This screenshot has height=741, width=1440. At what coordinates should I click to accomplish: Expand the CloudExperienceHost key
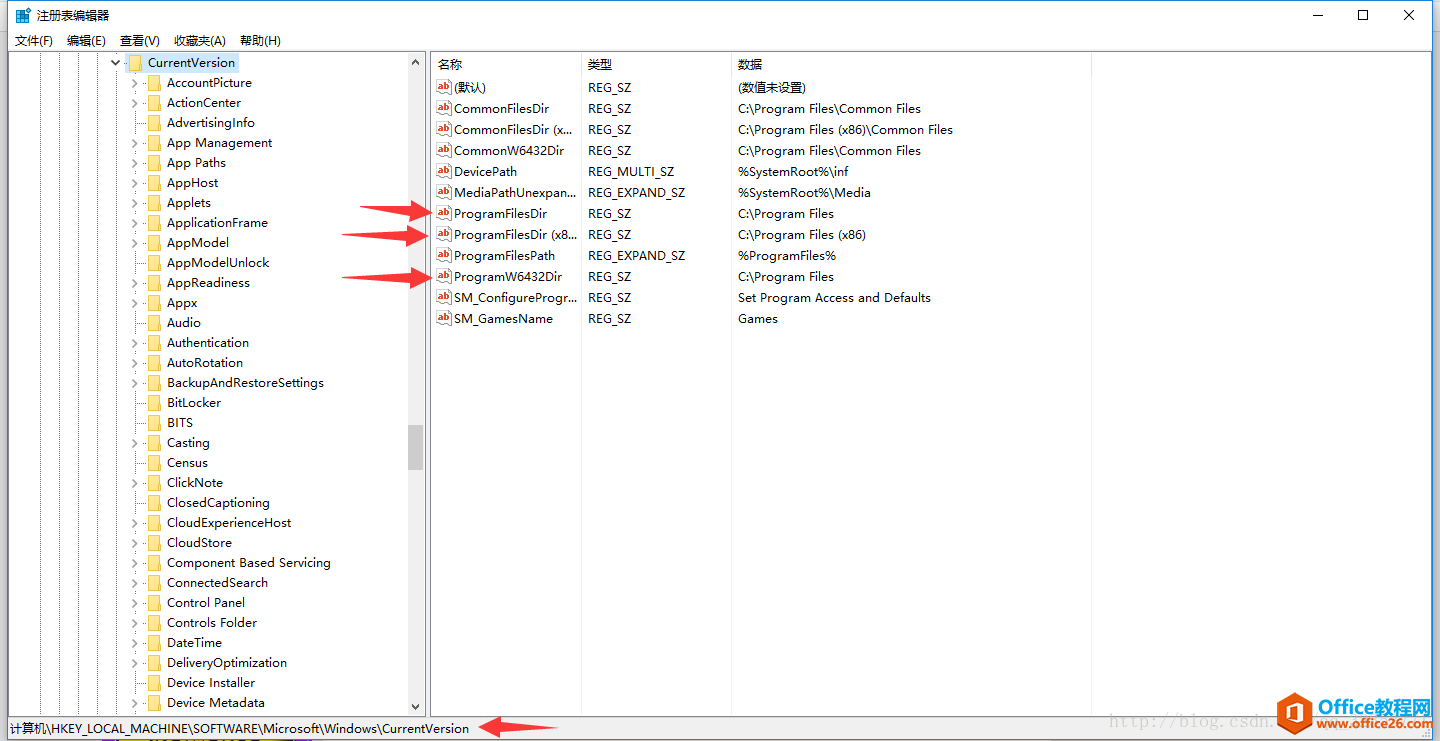tap(135, 523)
